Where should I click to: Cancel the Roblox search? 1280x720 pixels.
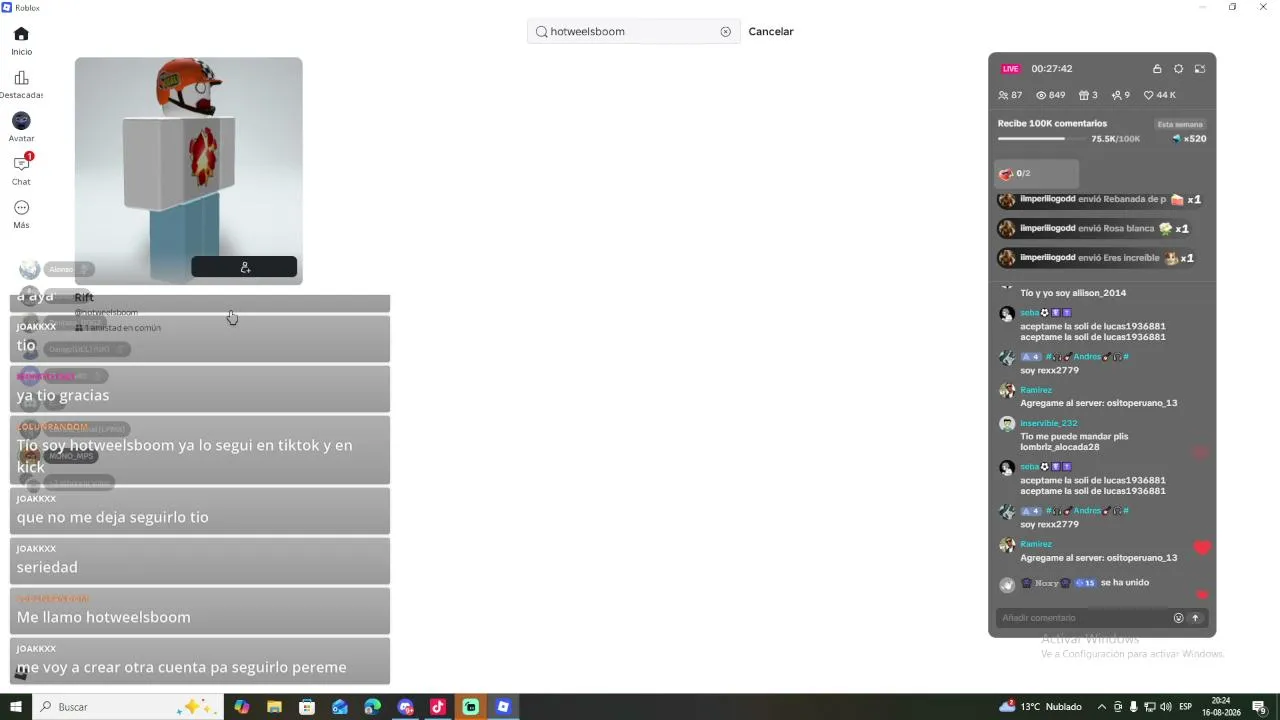point(771,32)
